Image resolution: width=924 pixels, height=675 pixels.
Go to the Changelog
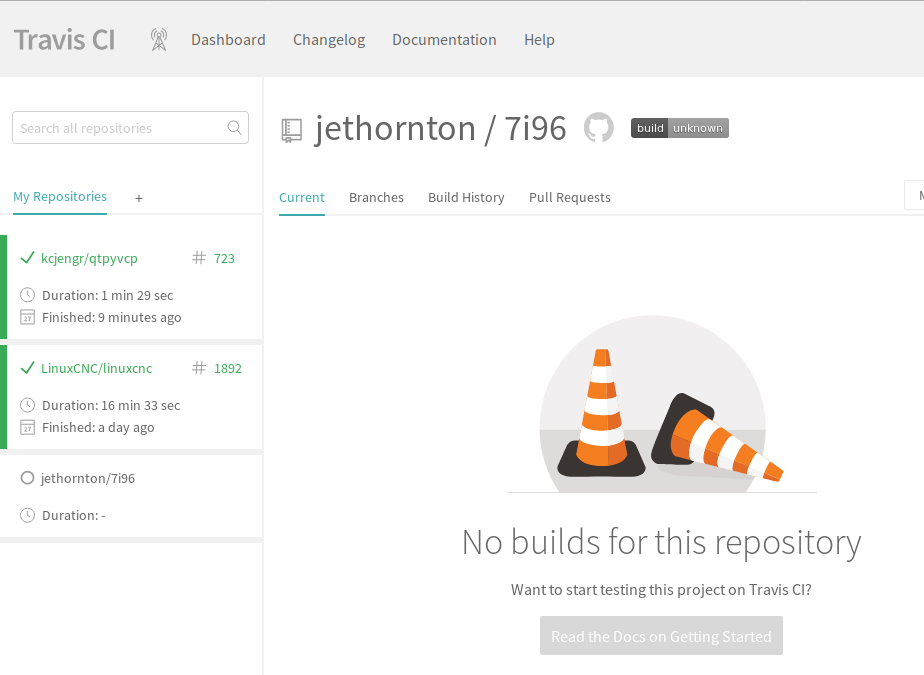(x=329, y=39)
